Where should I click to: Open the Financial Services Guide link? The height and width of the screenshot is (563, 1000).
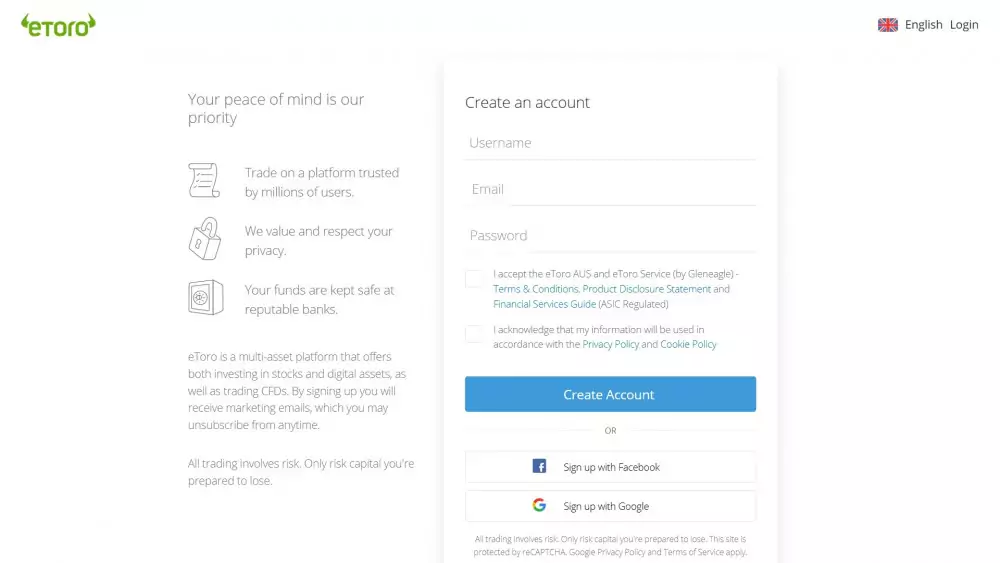click(x=544, y=304)
